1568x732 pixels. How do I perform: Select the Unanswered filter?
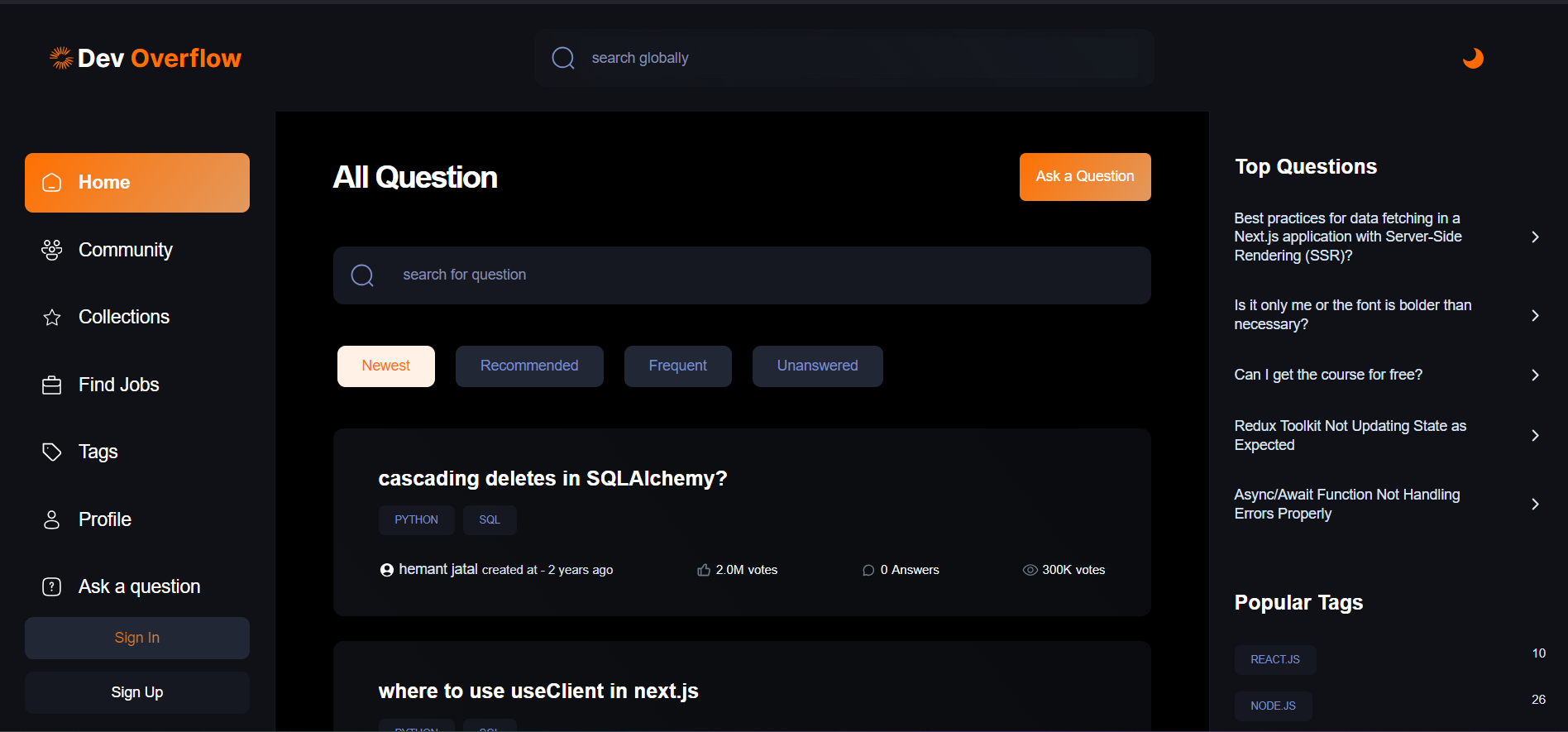tap(817, 366)
